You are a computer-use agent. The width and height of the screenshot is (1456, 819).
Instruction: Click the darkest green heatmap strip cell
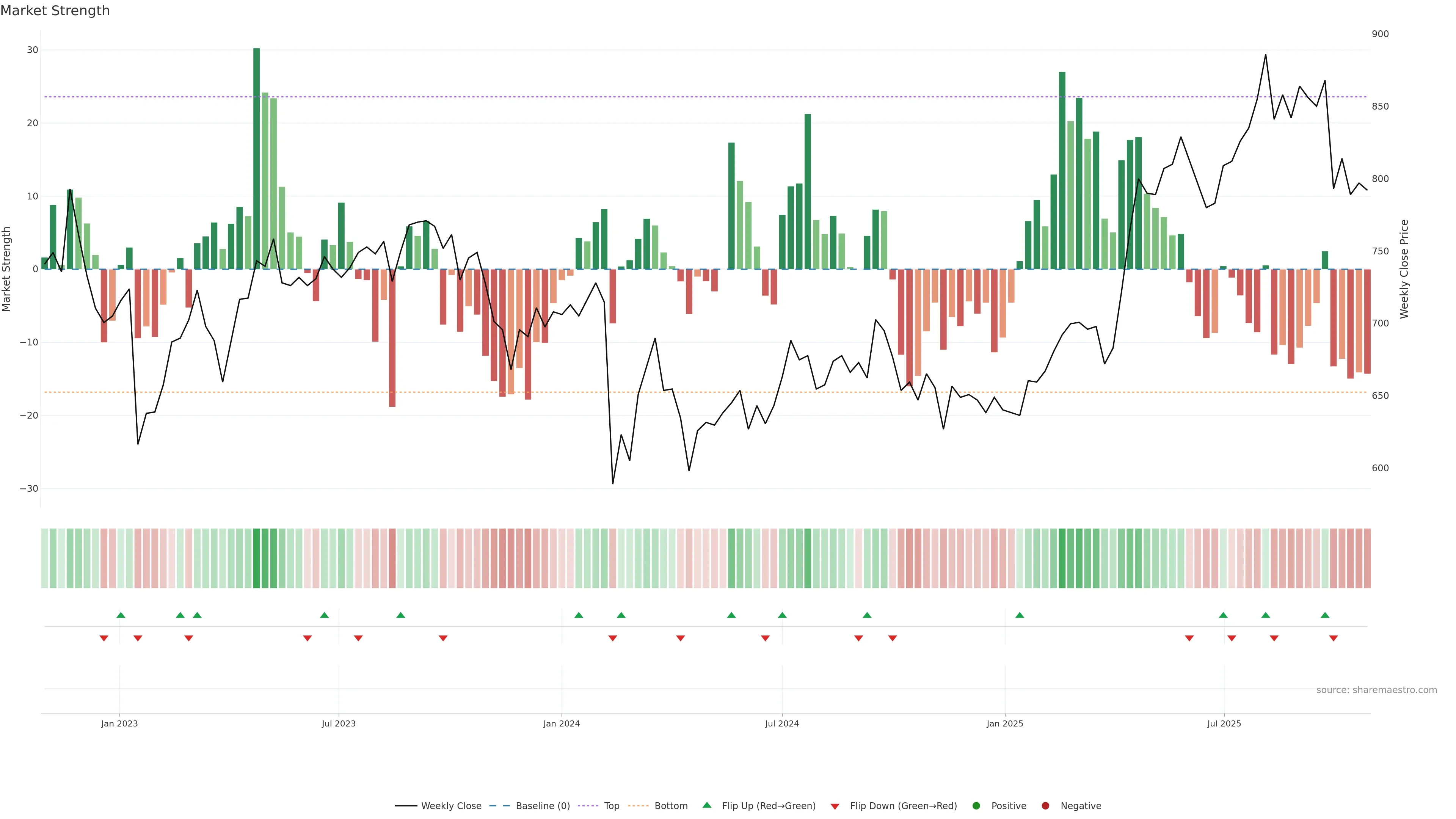pos(257,559)
